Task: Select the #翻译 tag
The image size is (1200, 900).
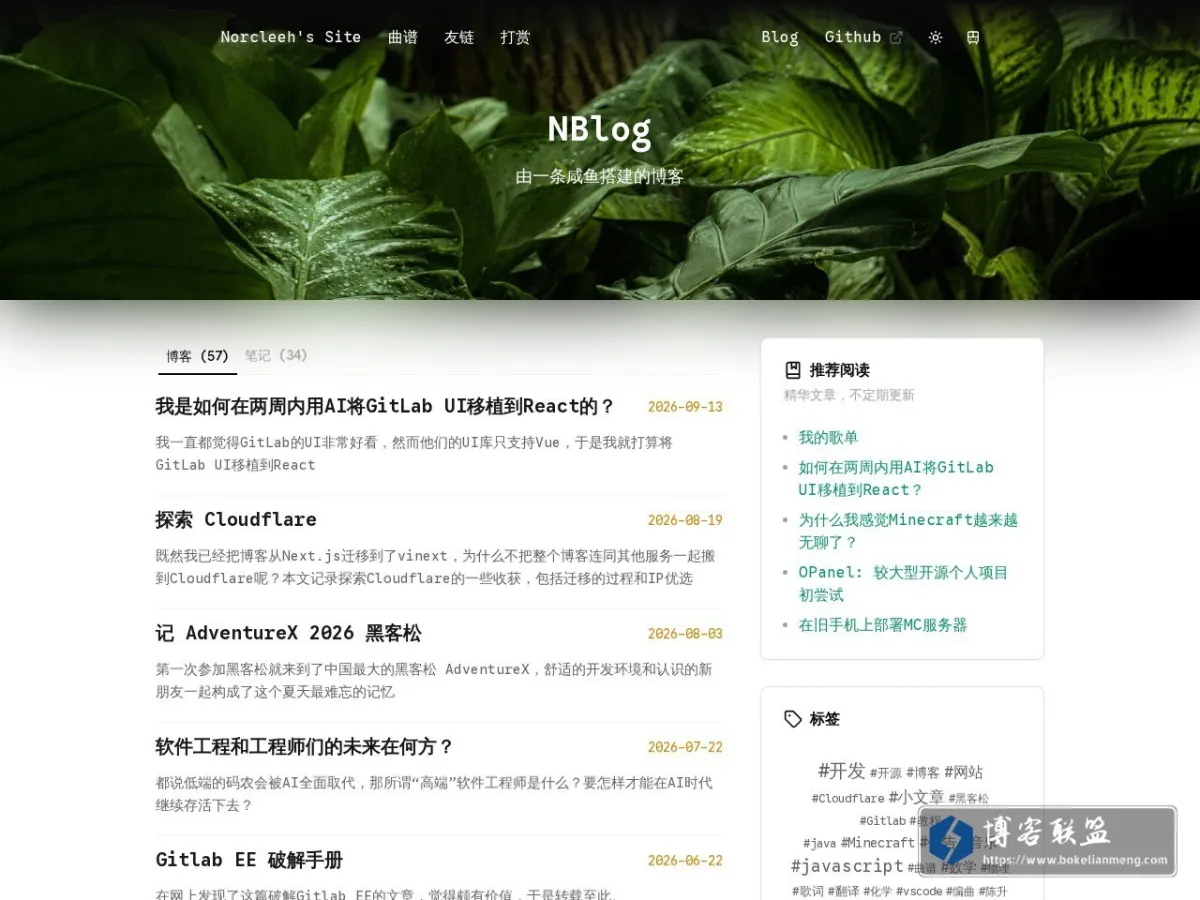Action: click(844, 891)
